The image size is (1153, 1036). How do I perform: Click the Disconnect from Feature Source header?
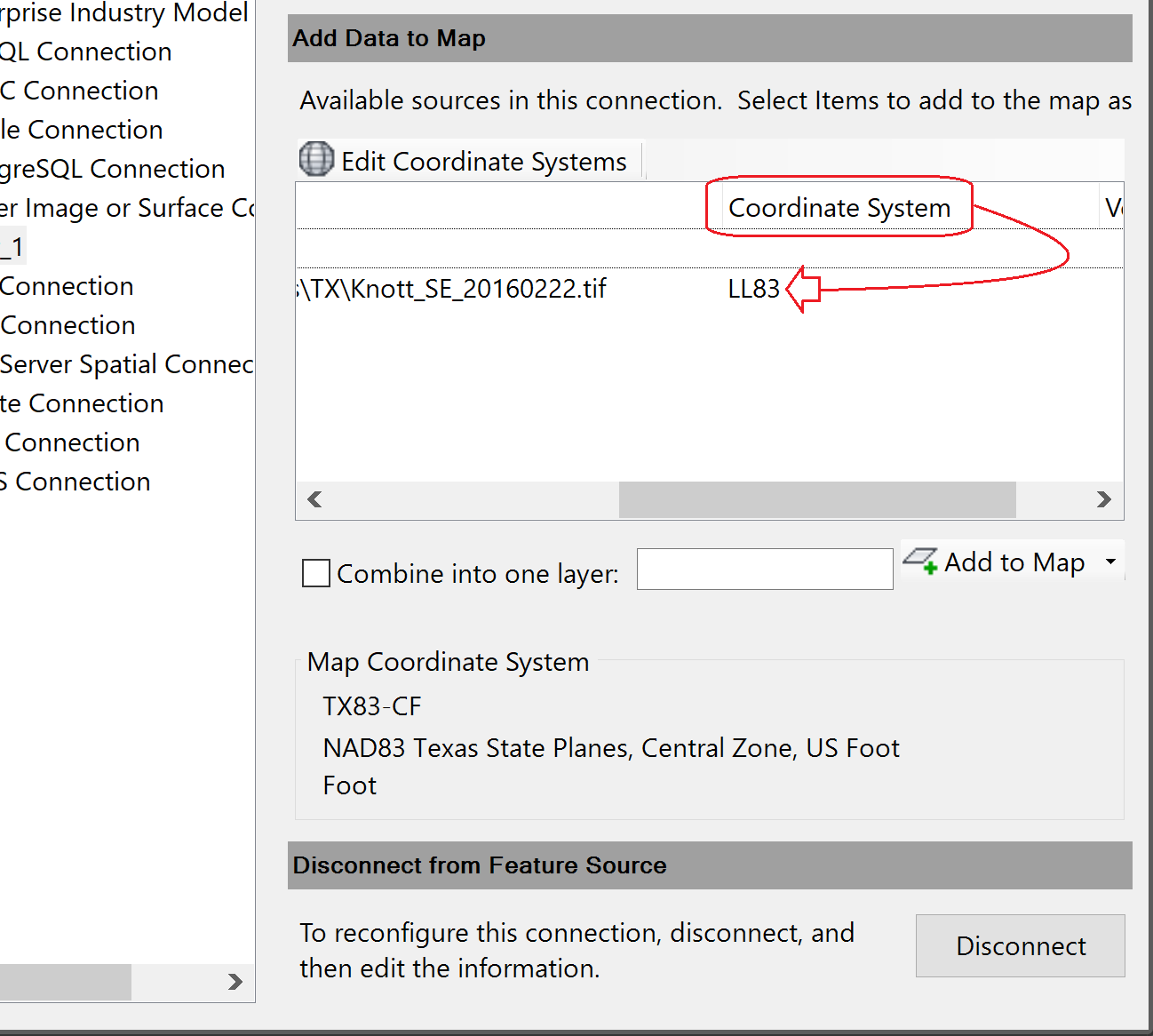click(x=480, y=865)
